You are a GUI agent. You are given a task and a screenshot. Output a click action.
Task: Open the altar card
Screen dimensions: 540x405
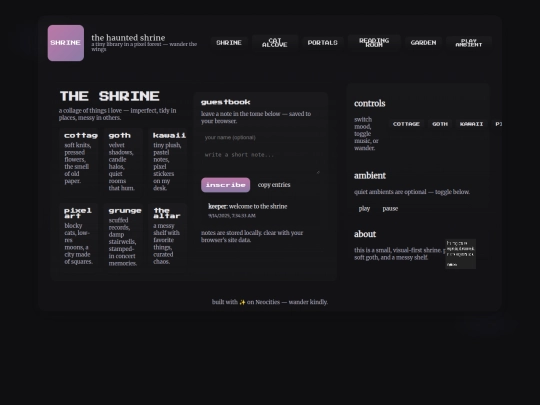[168, 236]
